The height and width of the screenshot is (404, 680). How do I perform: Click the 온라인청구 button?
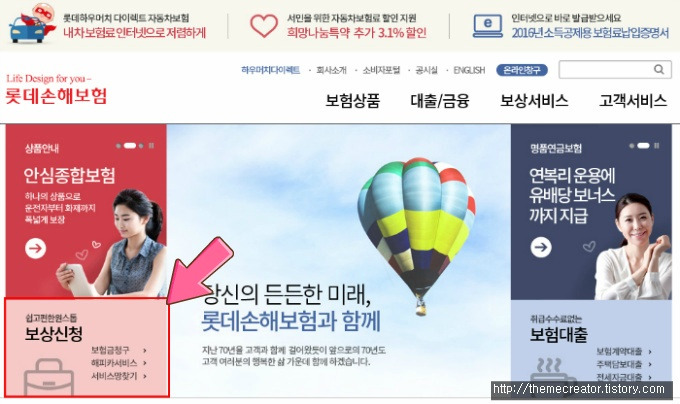point(522,70)
